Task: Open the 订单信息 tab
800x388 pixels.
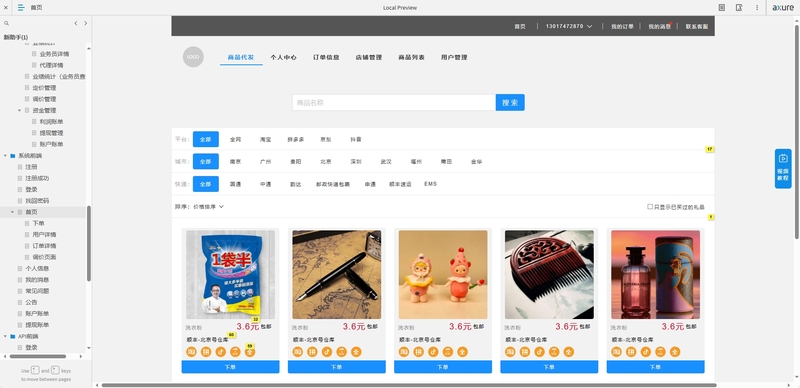Action: click(326, 58)
